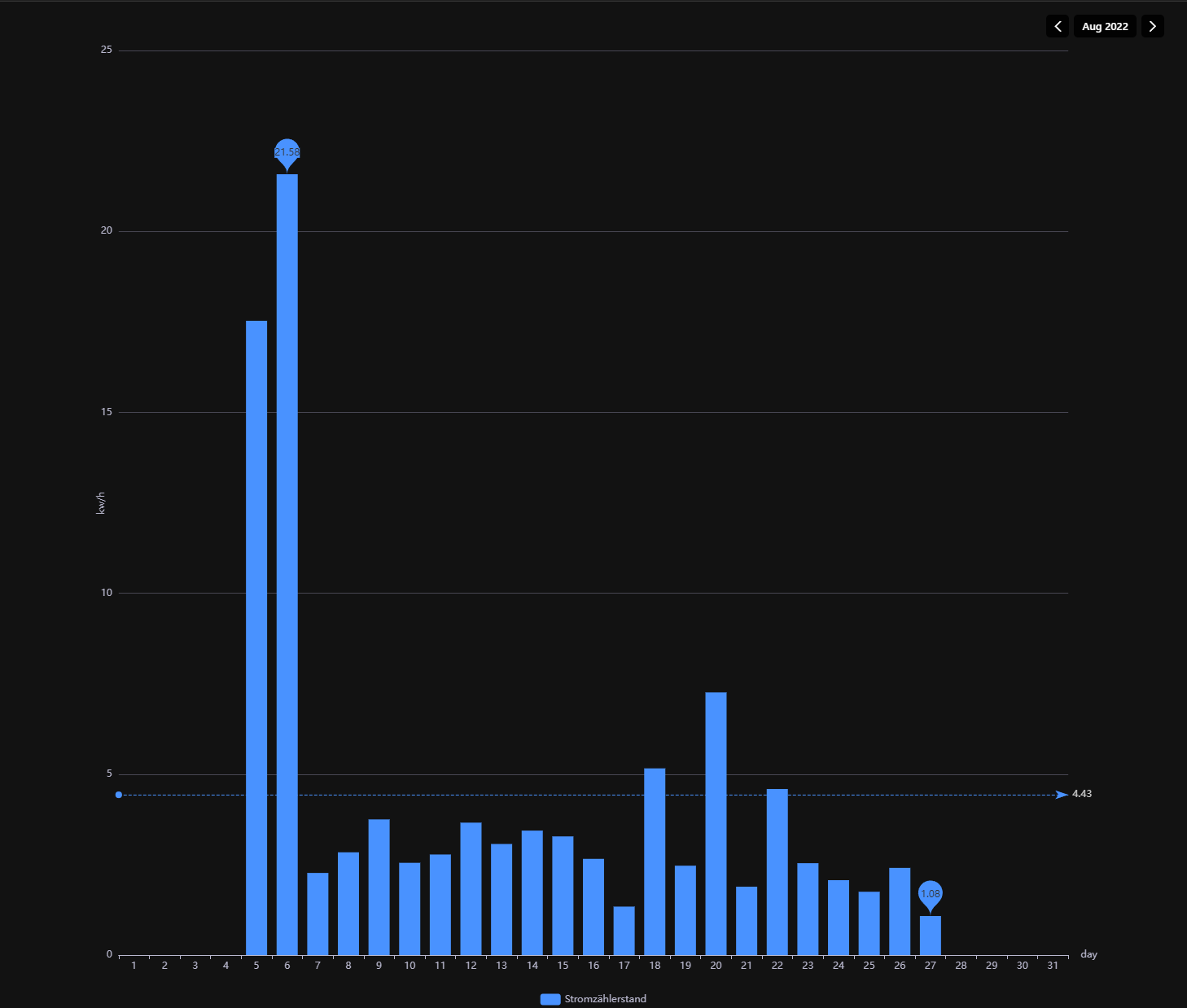
Task: Click the day 20 bar
Action: [716, 823]
